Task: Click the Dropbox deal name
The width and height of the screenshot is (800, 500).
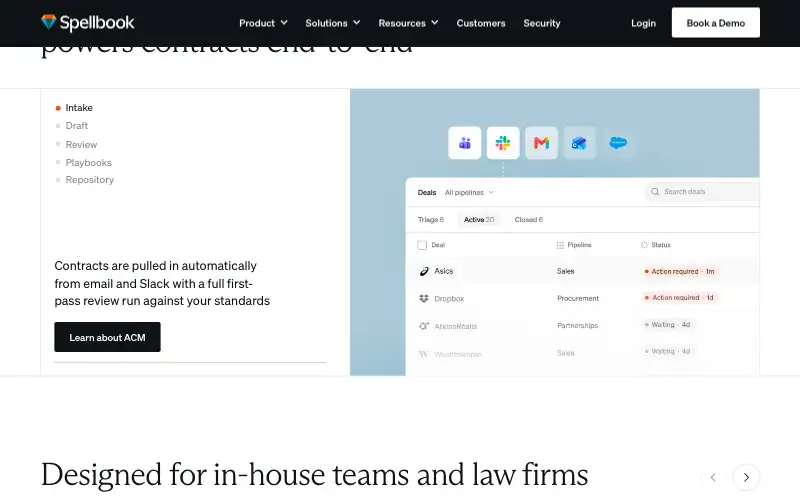Action: tap(449, 298)
